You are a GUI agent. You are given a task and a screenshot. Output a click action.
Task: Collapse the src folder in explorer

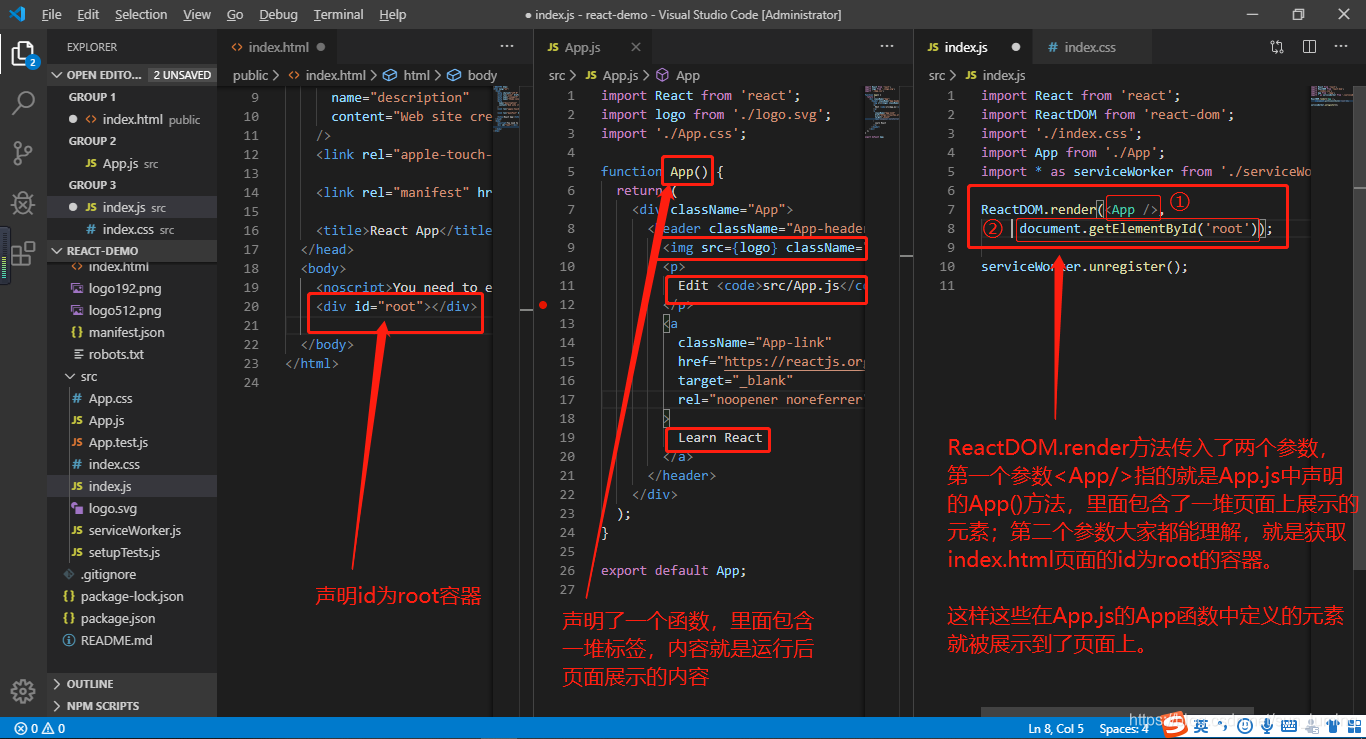point(69,377)
